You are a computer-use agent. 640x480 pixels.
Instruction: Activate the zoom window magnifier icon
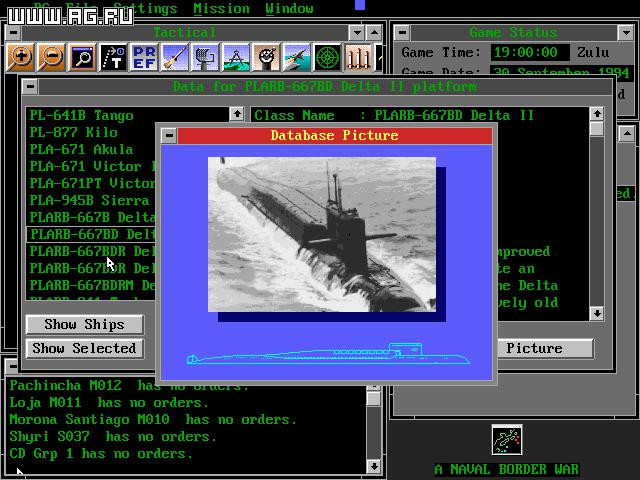[x=82, y=57]
